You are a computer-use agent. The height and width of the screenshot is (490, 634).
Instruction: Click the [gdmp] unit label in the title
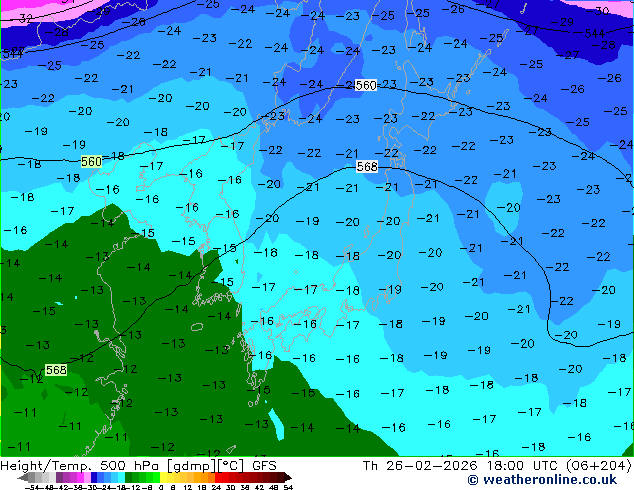click(x=192, y=466)
